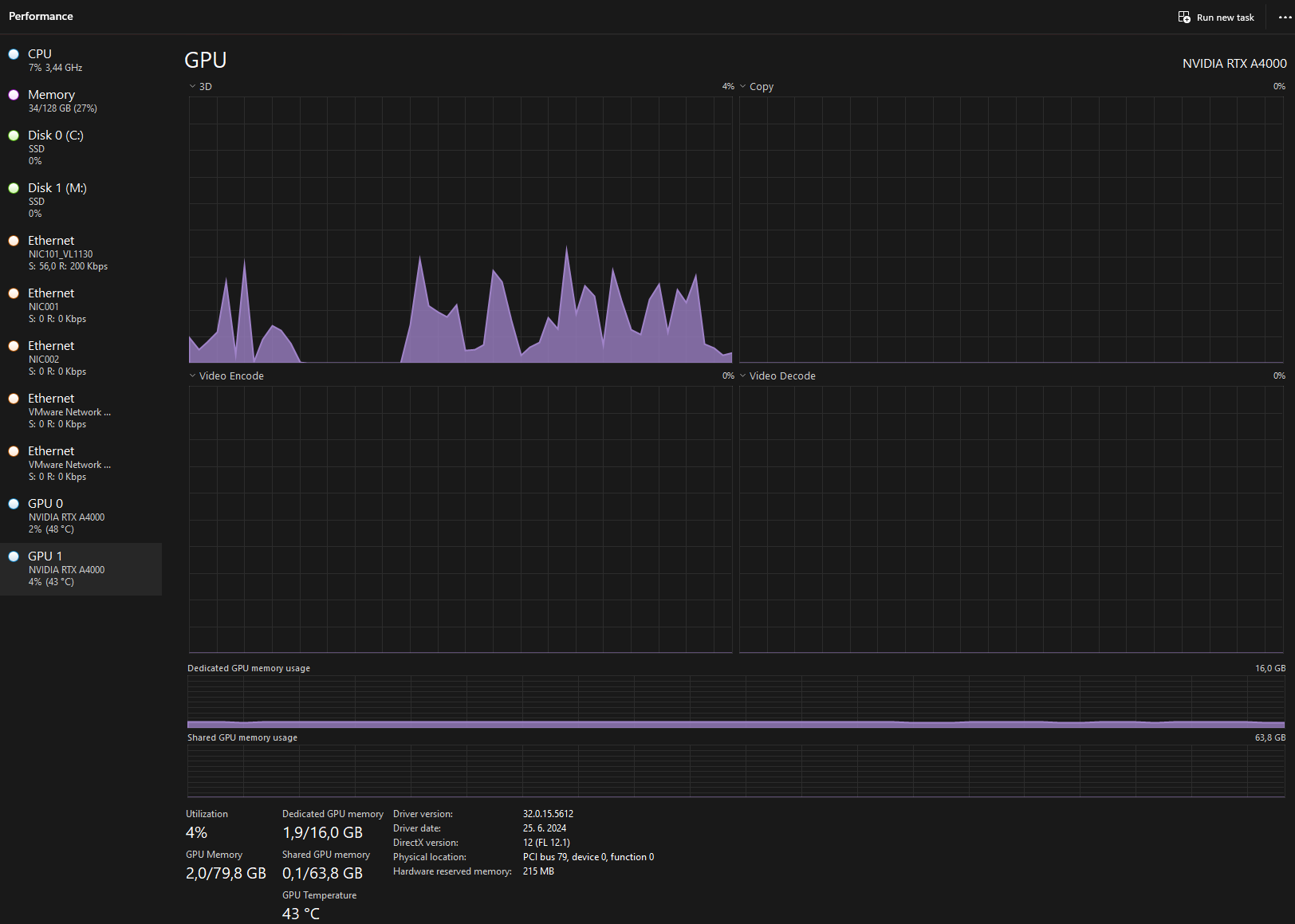
Task: Click the Disk 1 (M:) circle icon
Action: coord(14,188)
